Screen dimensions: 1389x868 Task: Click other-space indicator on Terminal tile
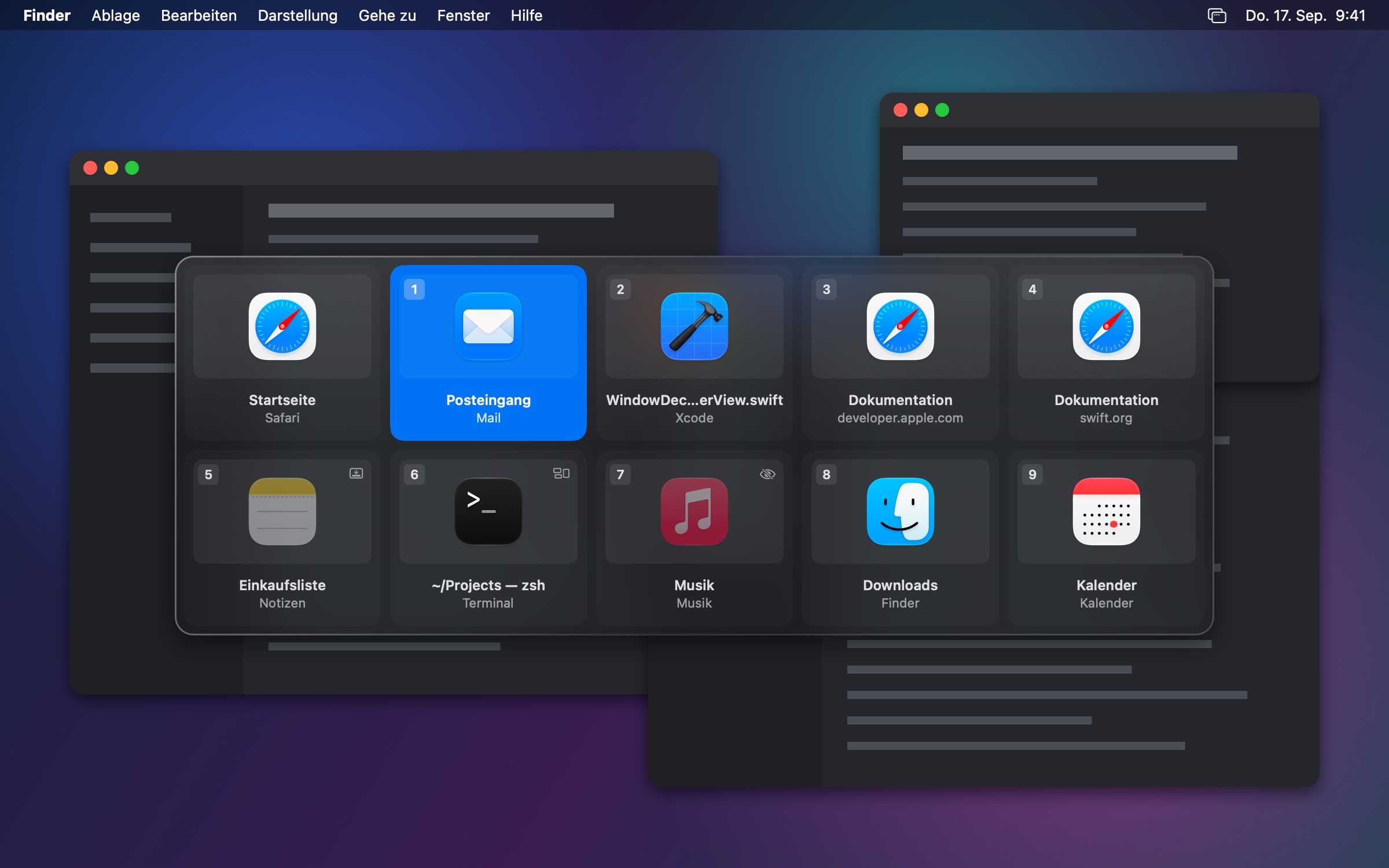[x=561, y=473]
